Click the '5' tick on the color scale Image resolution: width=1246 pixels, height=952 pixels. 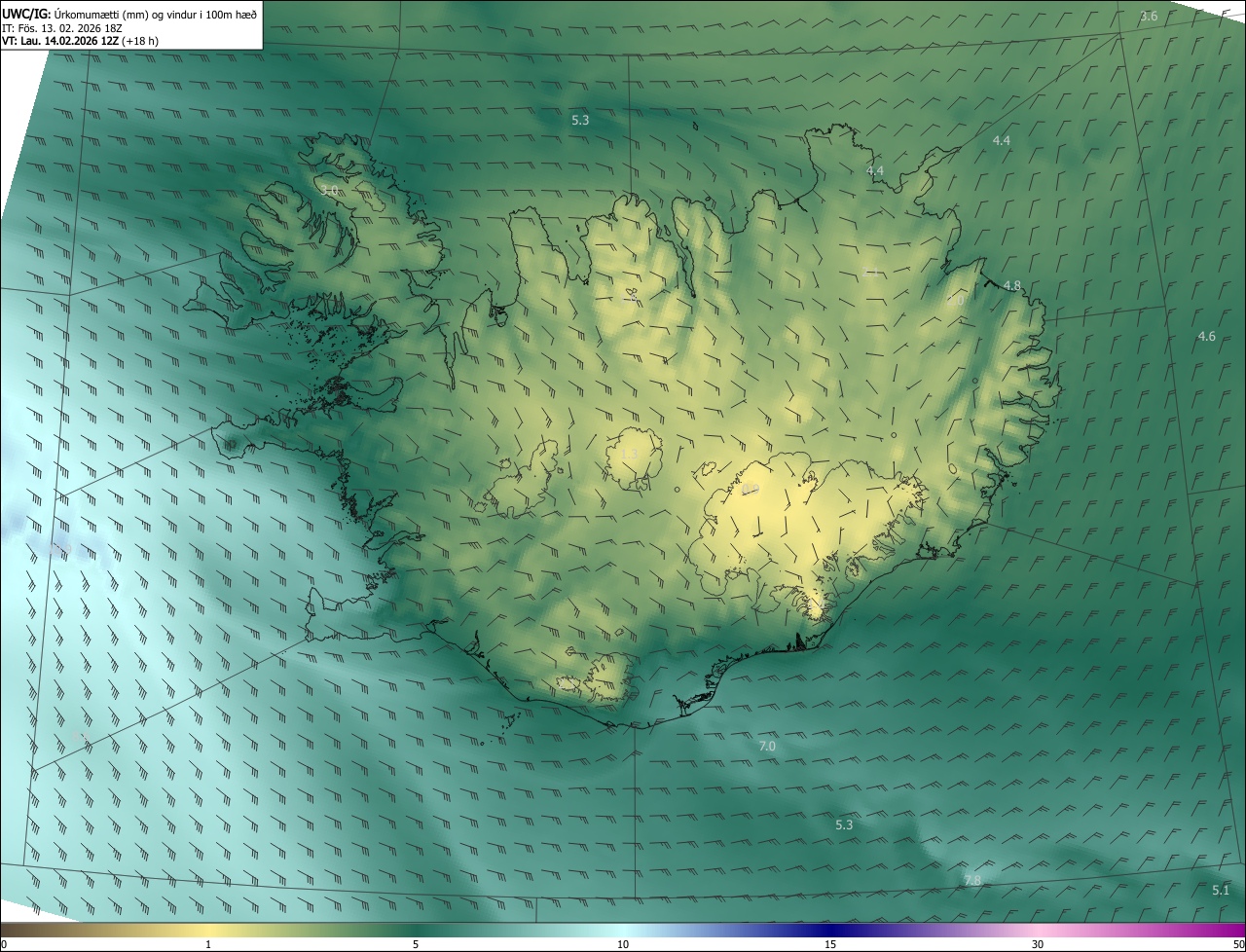[x=416, y=944]
